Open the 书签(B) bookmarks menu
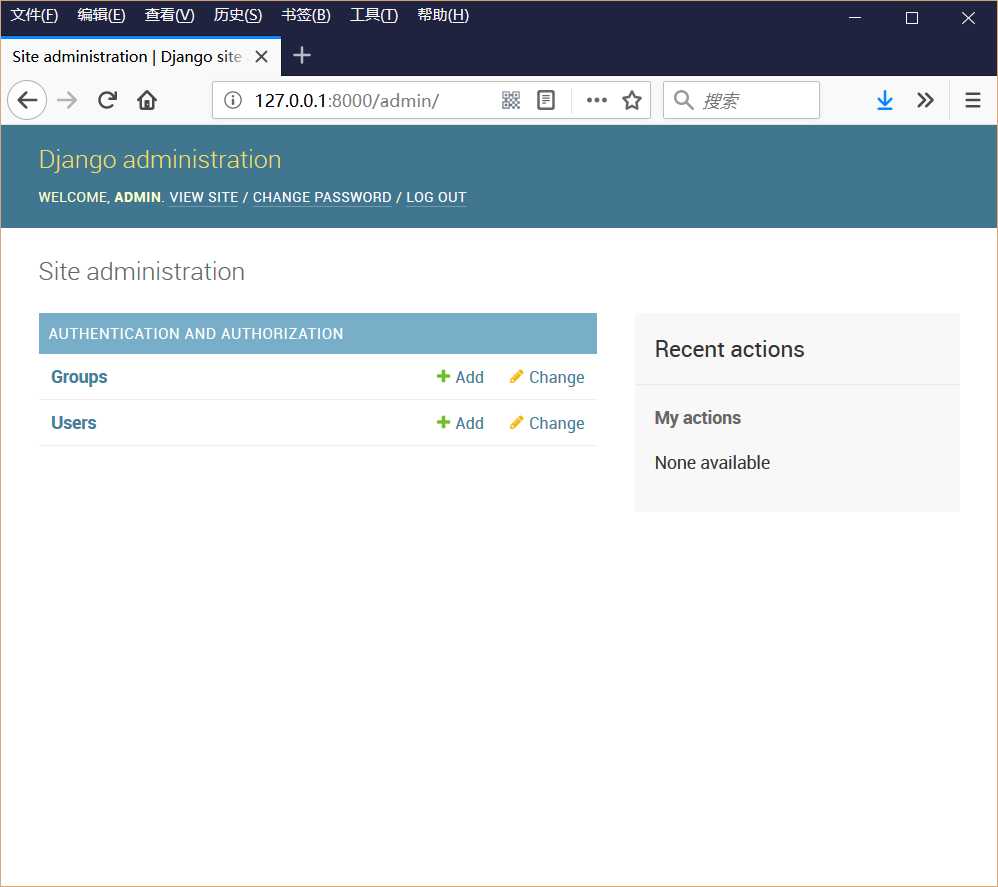Viewport: 998px width, 887px height. point(306,15)
